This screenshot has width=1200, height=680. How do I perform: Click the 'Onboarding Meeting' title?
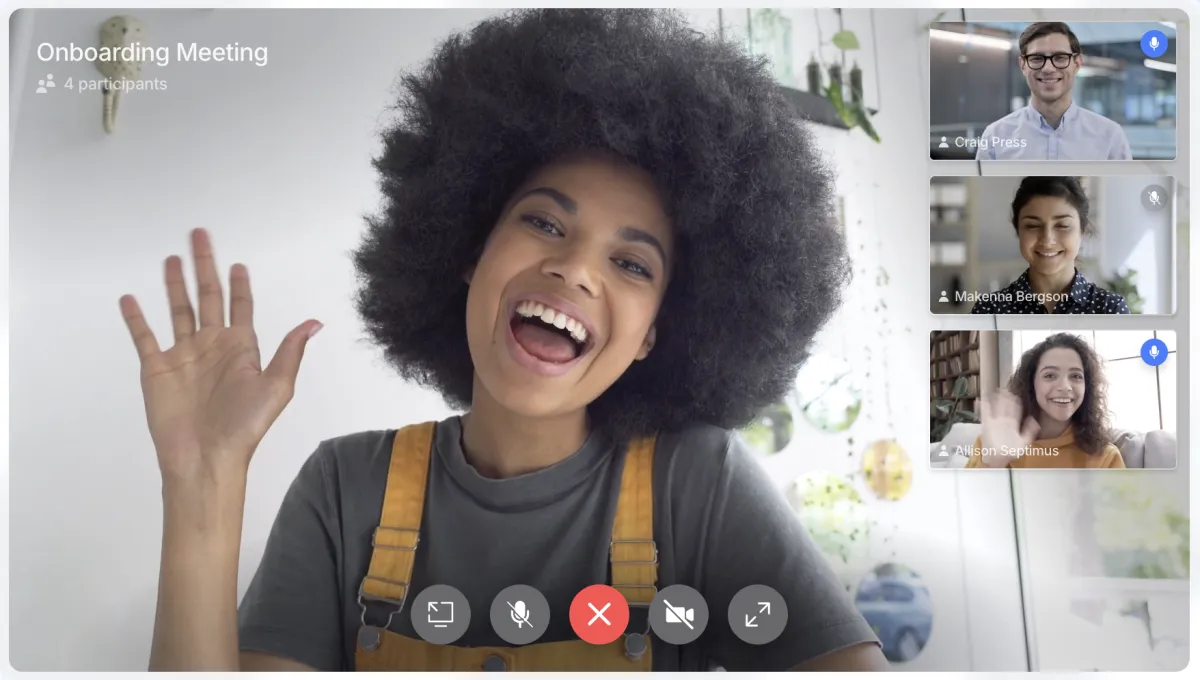click(x=152, y=52)
